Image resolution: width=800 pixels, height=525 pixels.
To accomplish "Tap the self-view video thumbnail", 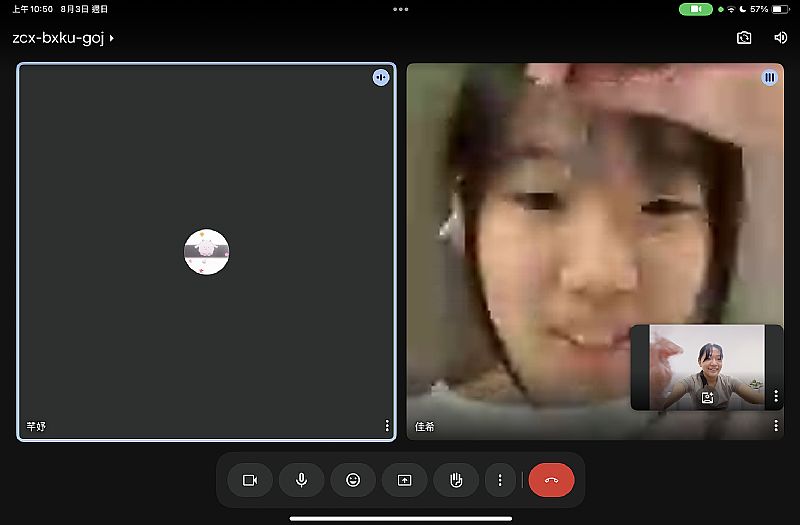I will tap(707, 365).
